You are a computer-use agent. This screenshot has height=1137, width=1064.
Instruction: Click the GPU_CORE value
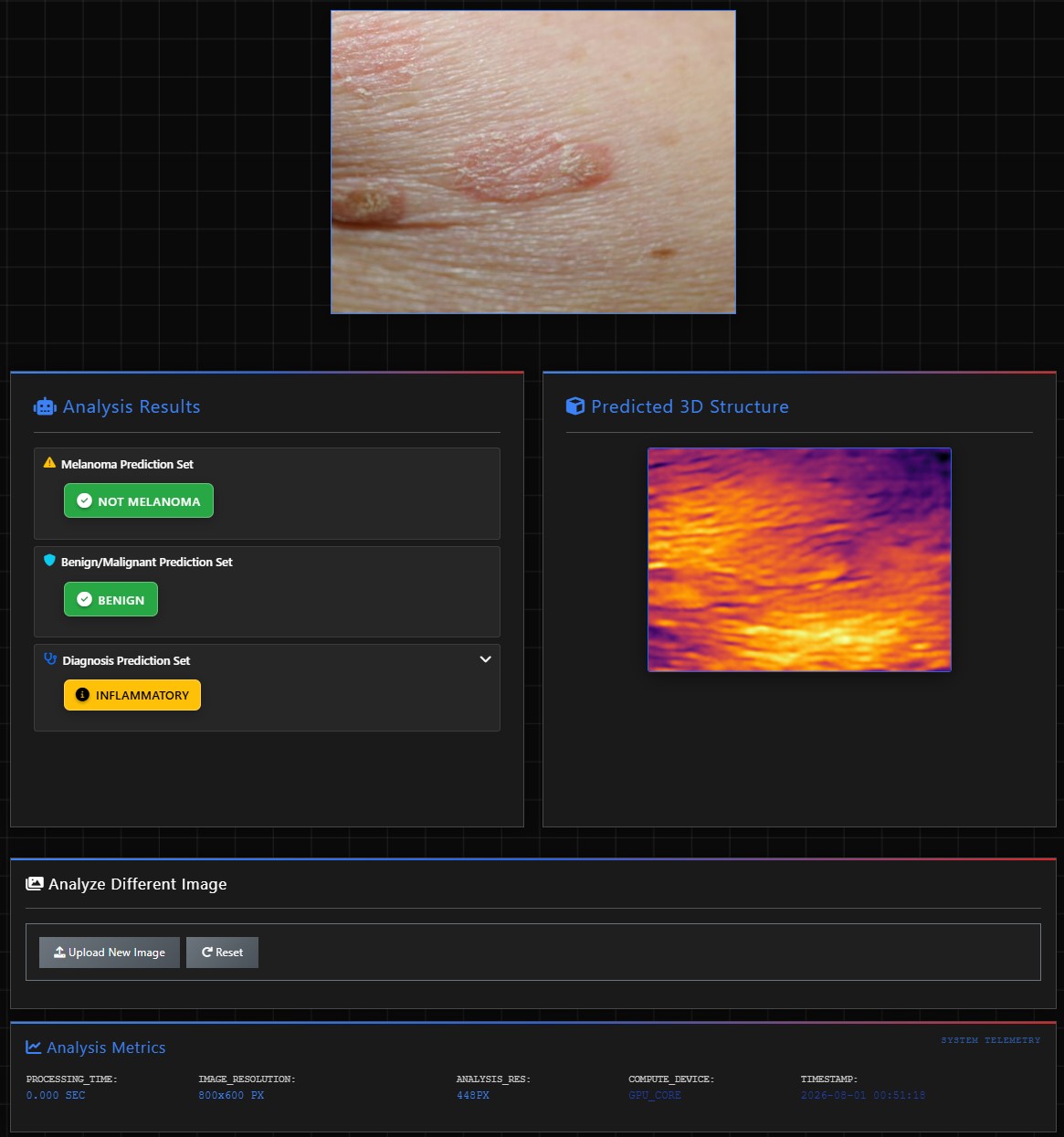pyautogui.click(x=655, y=1095)
